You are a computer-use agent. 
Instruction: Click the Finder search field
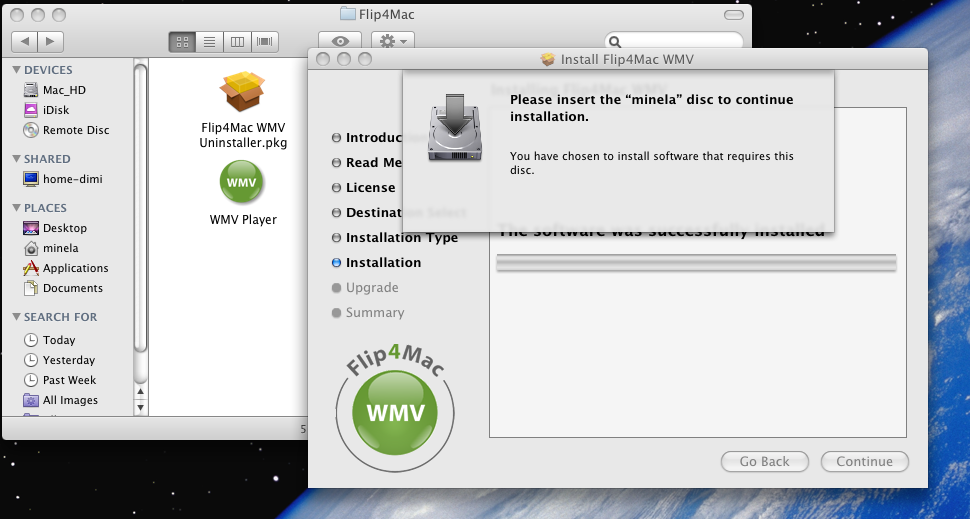click(x=674, y=41)
